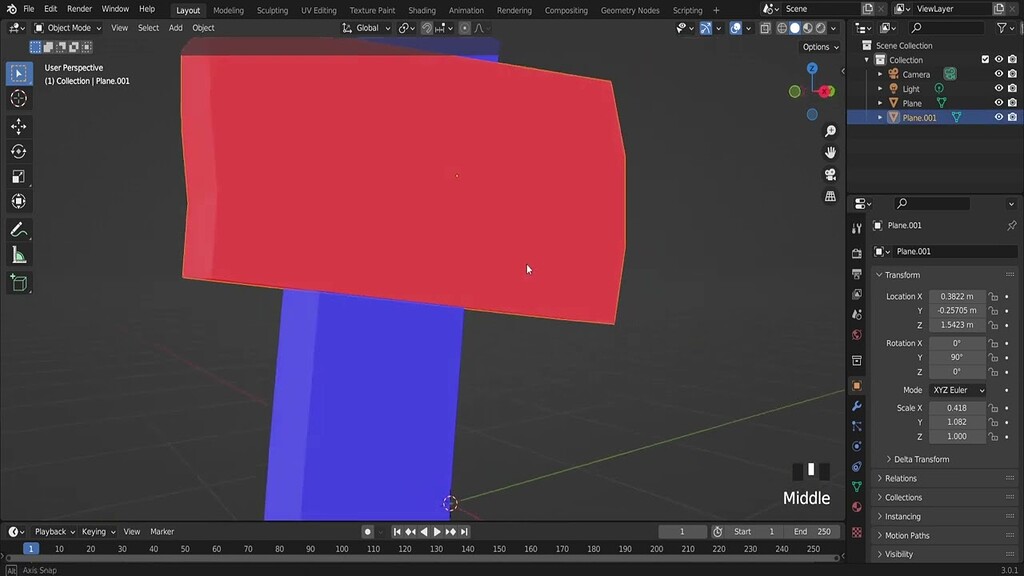Click the Options button in the viewport header
The width and height of the screenshot is (1024, 576).
coord(817,46)
